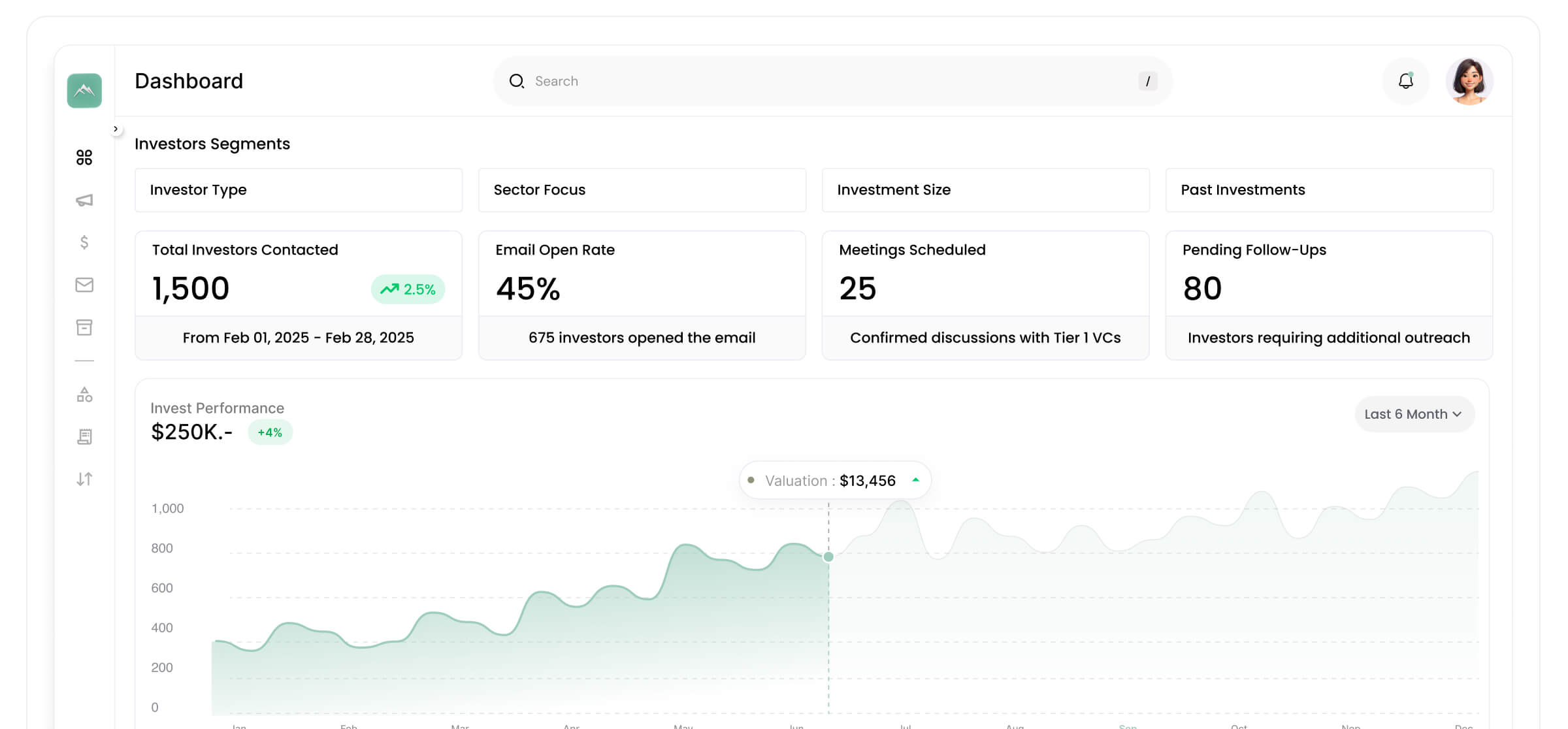Image resolution: width=1568 pixels, height=729 pixels.
Task: Select the Investor Type segment
Action: (x=298, y=190)
